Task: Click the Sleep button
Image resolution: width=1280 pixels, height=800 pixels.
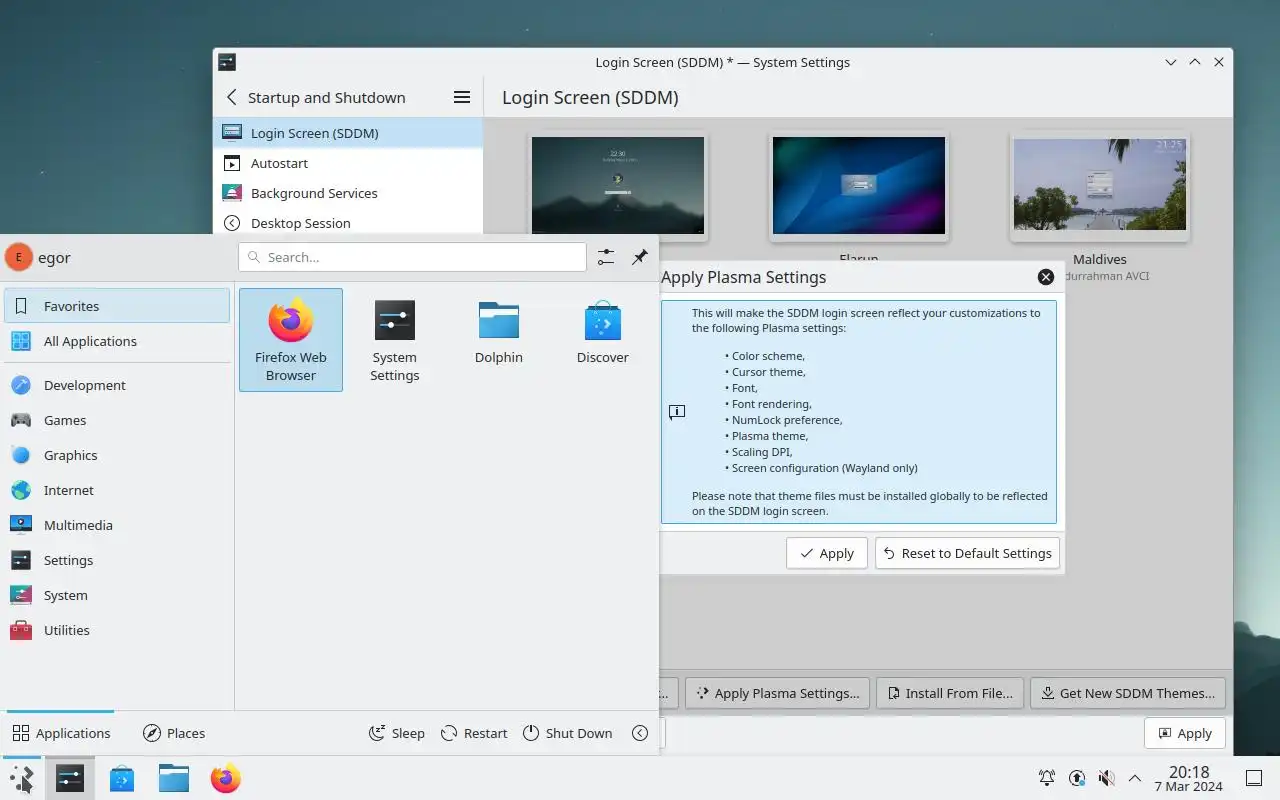Action: click(x=397, y=733)
